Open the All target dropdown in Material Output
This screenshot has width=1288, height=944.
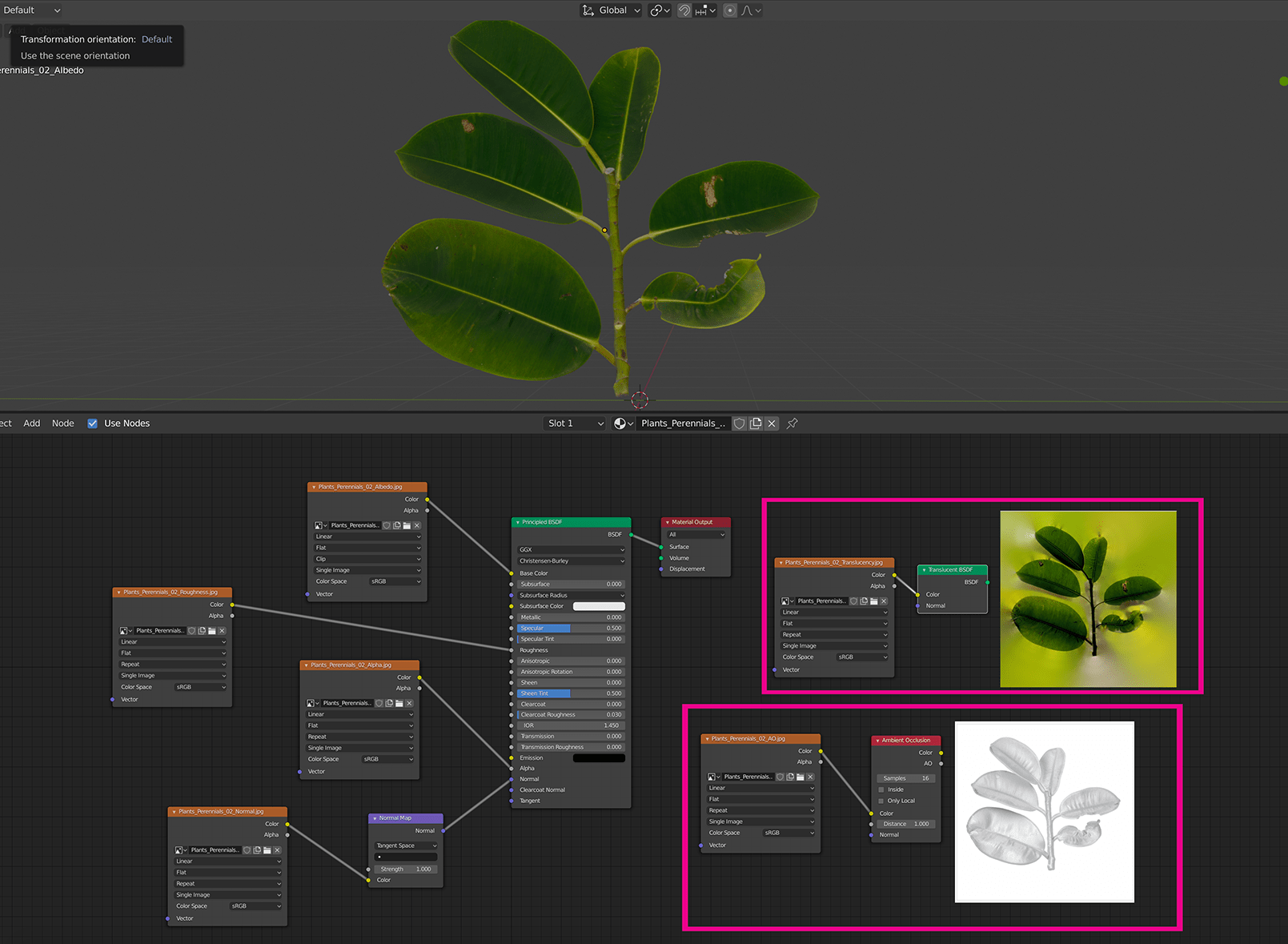pyautogui.click(x=696, y=535)
